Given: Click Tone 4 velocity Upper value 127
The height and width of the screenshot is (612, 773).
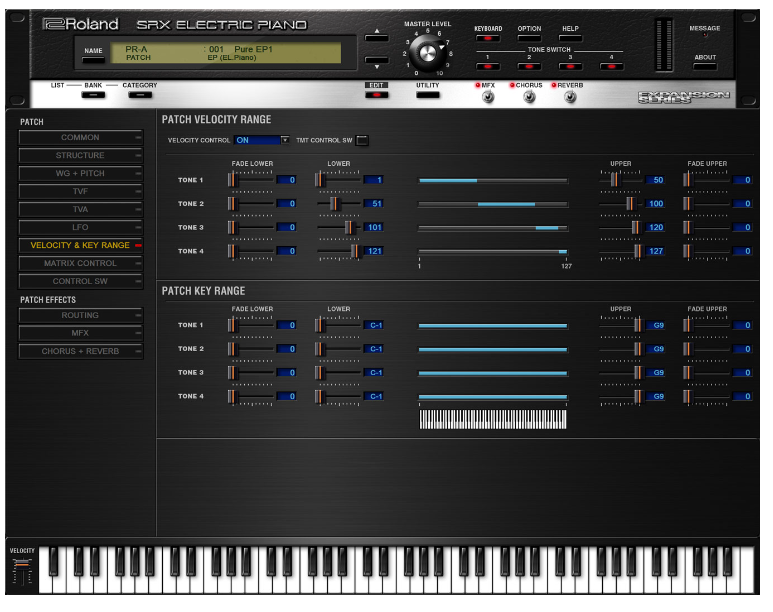Looking at the screenshot, I should (x=655, y=251).
